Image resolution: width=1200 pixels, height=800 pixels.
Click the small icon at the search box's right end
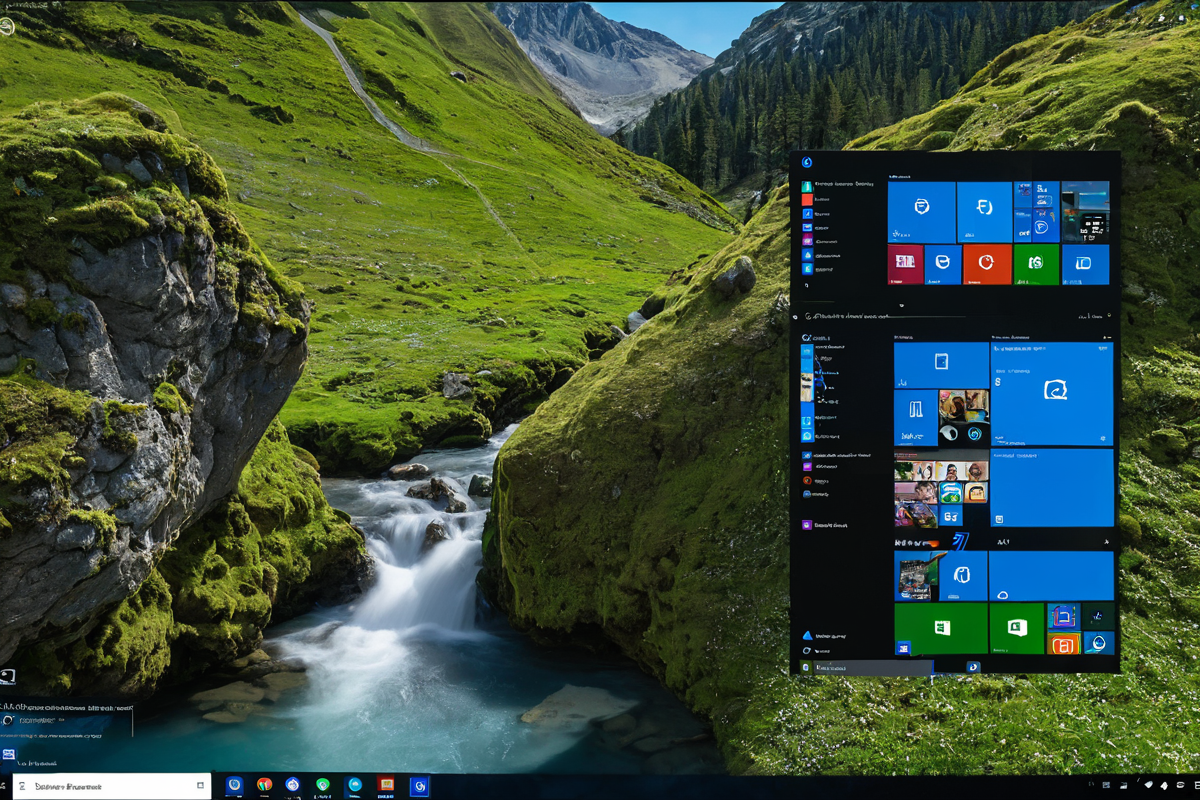200,786
